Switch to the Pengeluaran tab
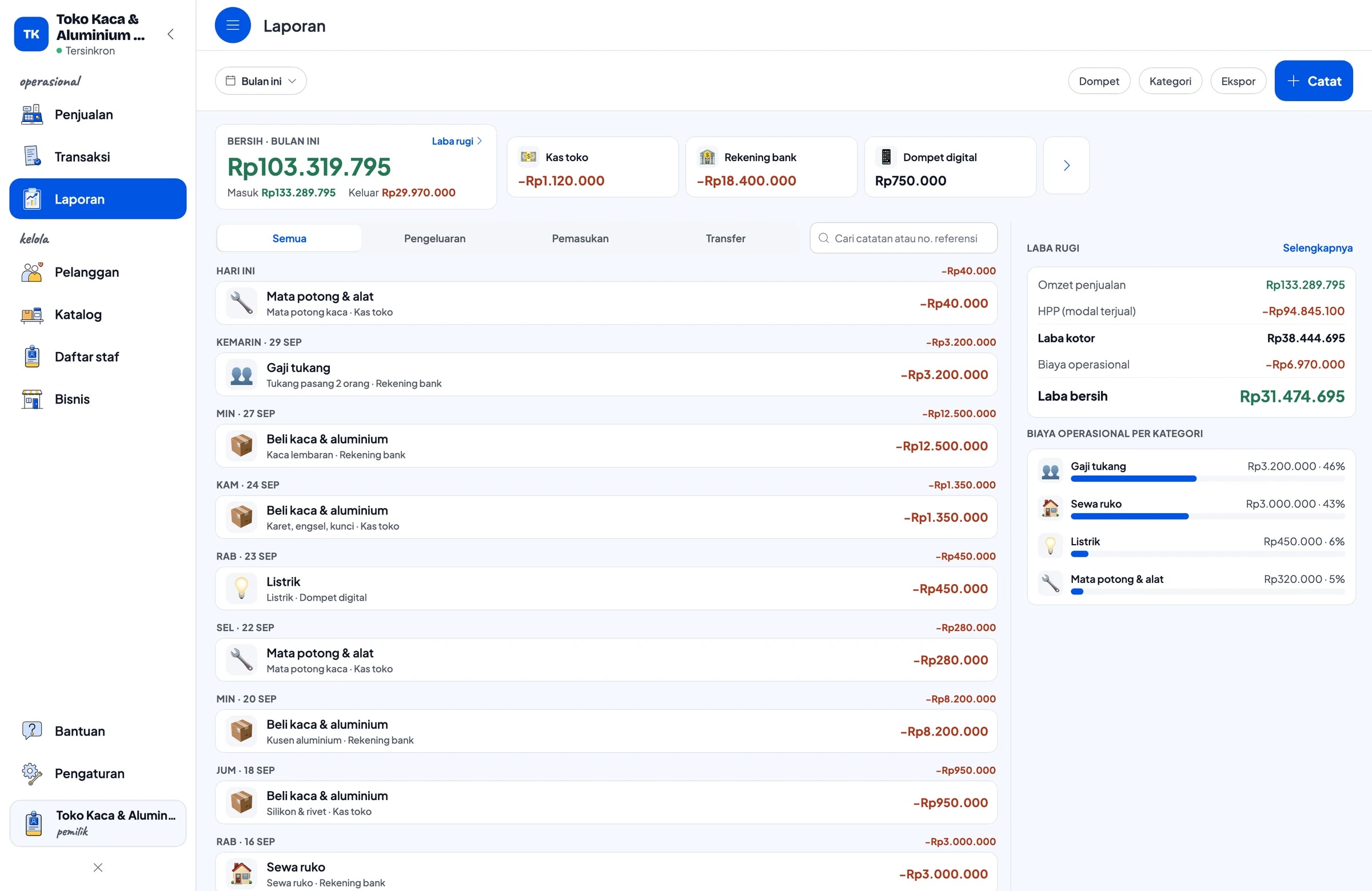The image size is (1372, 891). click(x=434, y=238)
